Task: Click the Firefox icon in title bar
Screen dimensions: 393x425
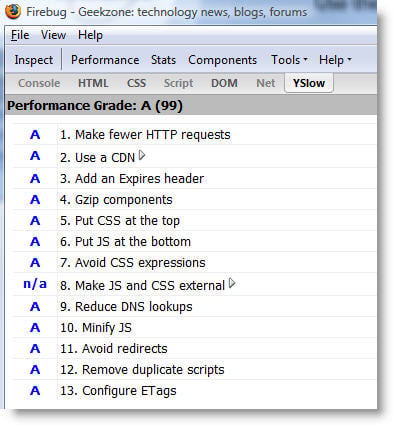Action: click(12, 11)
